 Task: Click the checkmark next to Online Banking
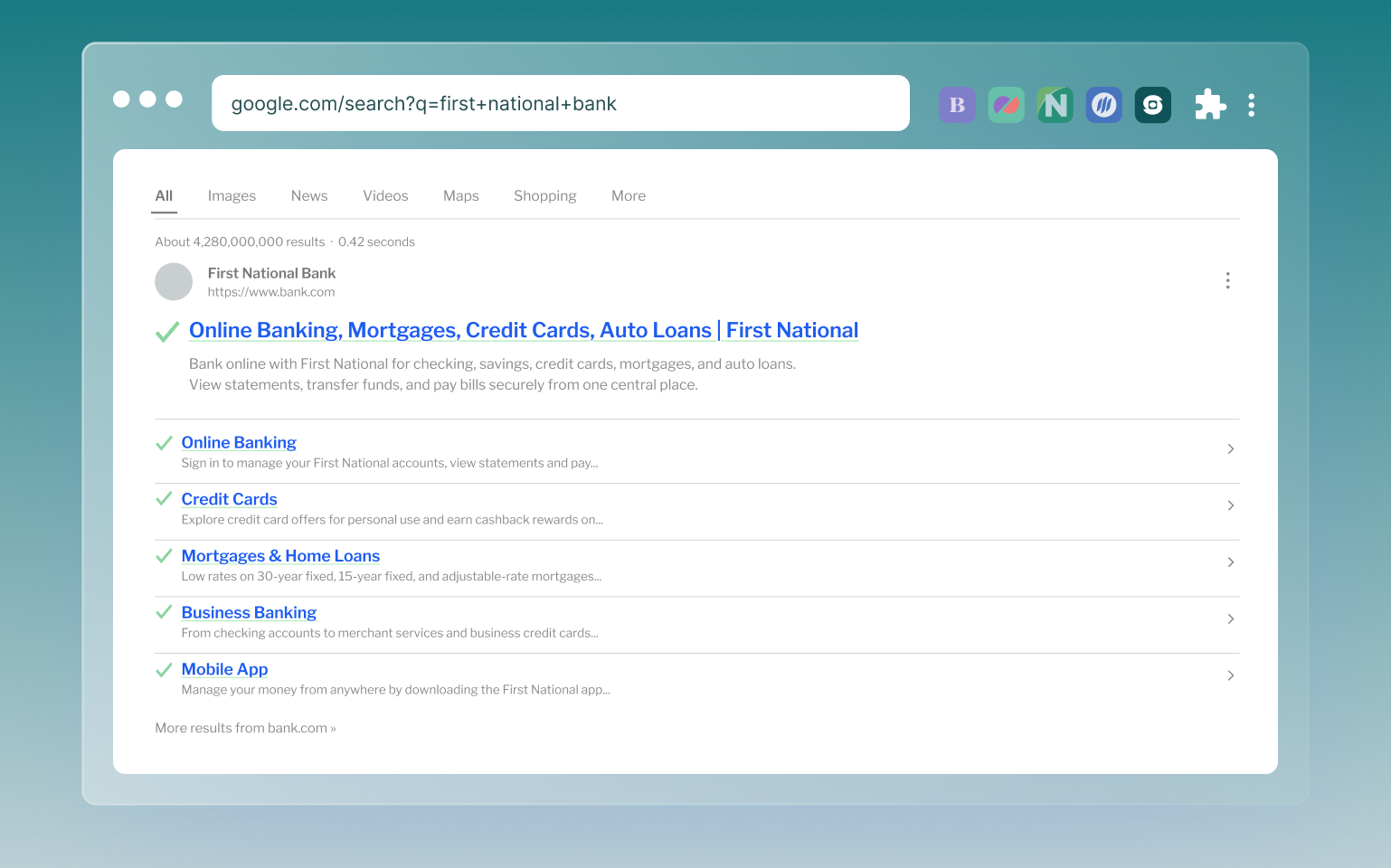click(x=164, y=443)
